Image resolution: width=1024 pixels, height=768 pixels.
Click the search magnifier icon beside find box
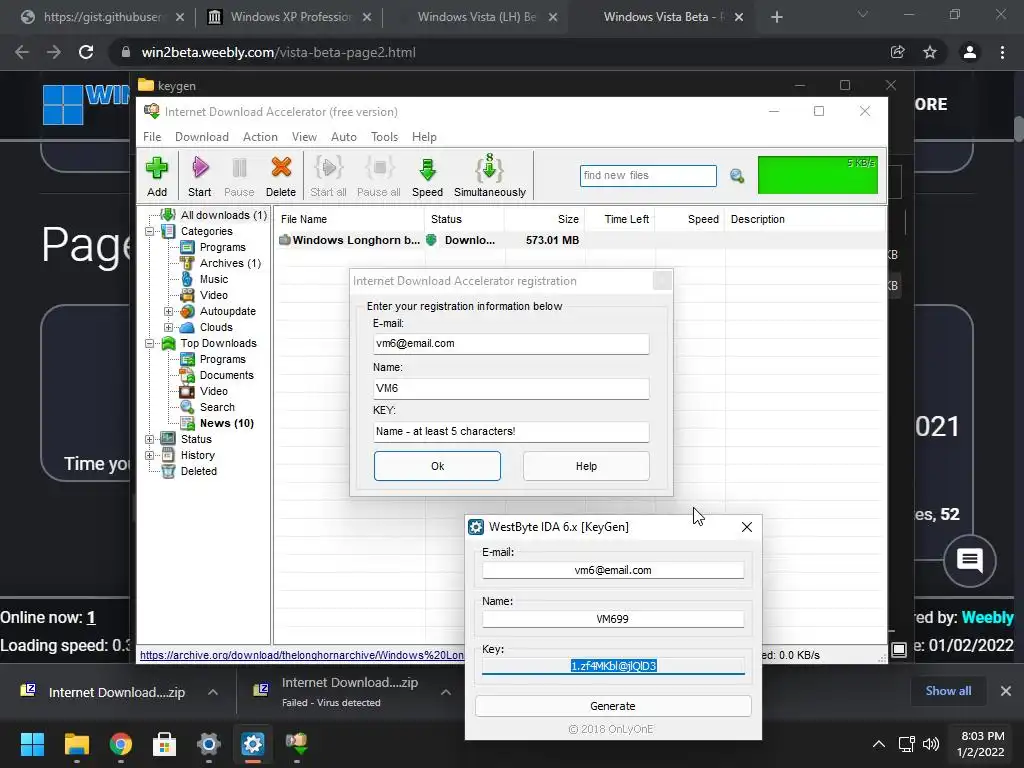737,176
